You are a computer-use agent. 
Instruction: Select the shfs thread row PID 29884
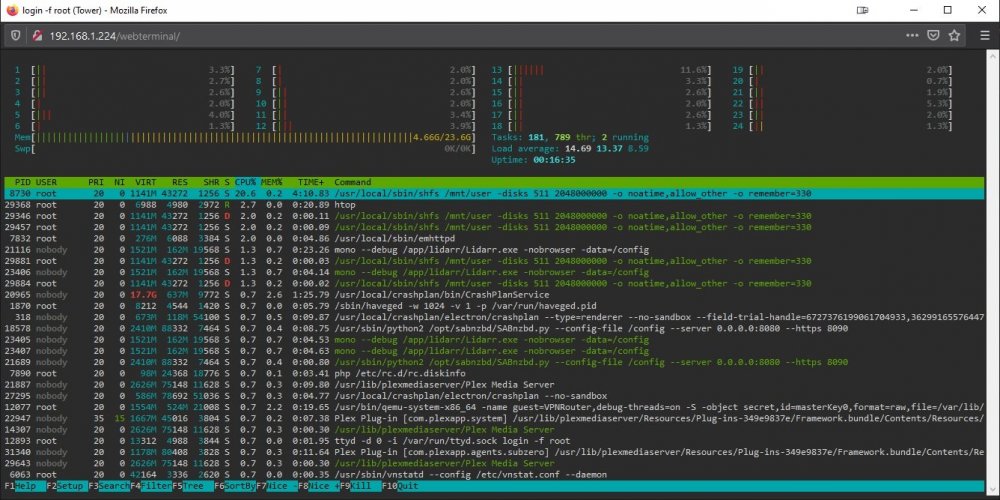[494, 284]
